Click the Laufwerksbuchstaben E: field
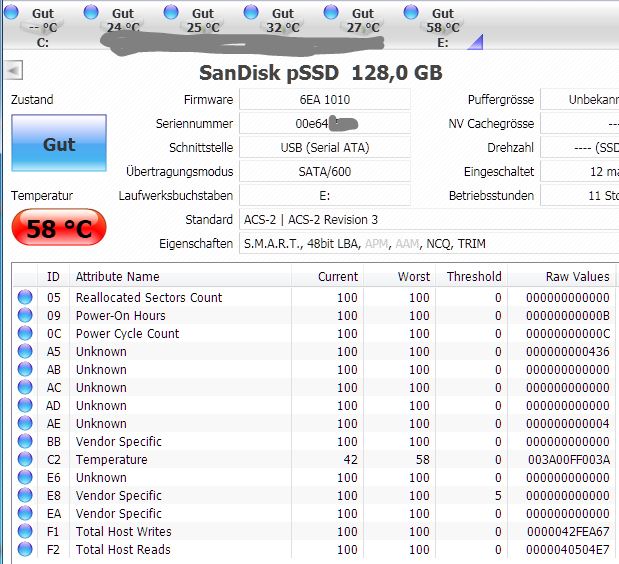Image resolution: width=619 pixels, height=564 pixels. pos(325,195)
